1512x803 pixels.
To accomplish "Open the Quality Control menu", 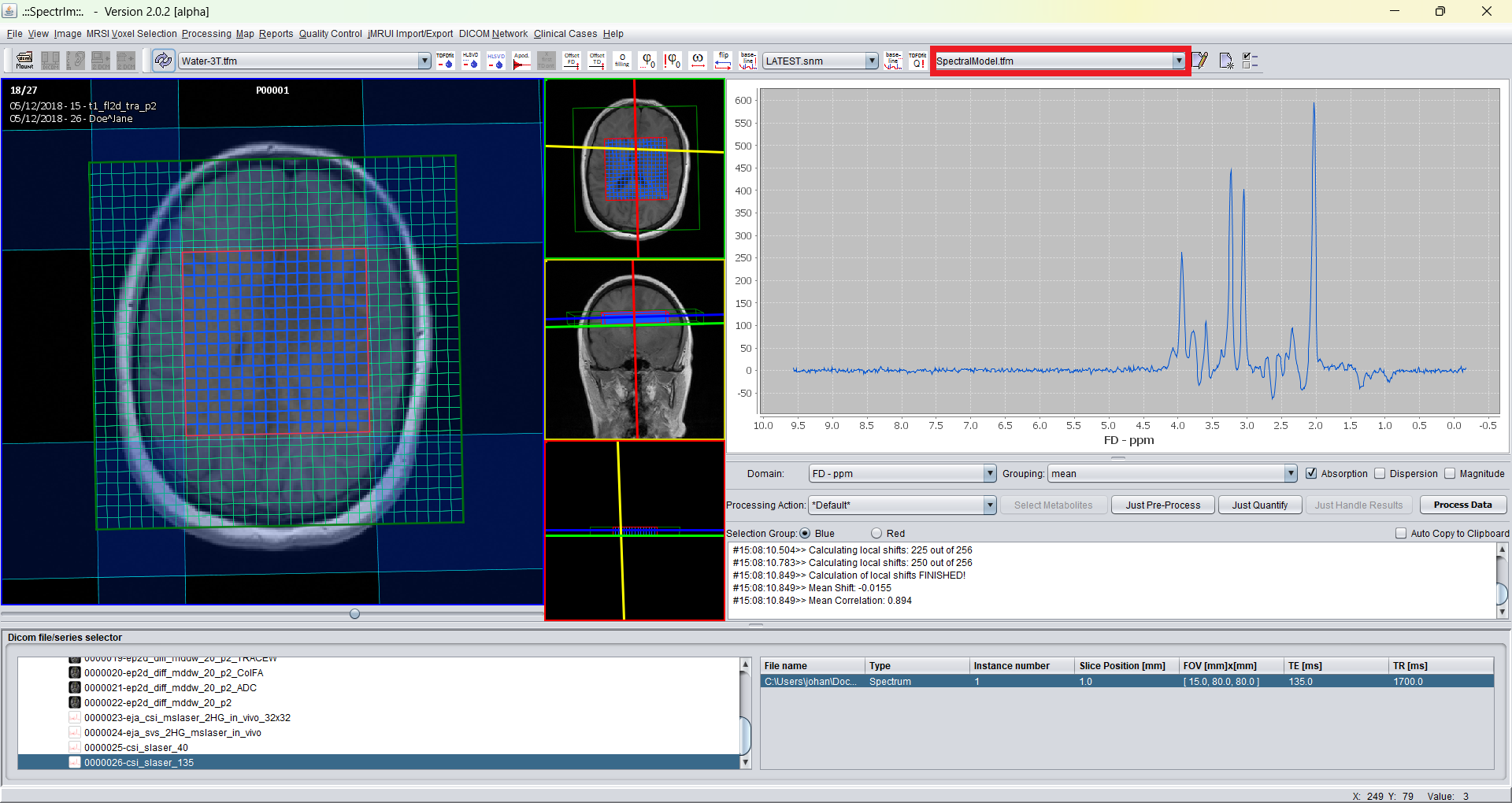I will (330, 34).
